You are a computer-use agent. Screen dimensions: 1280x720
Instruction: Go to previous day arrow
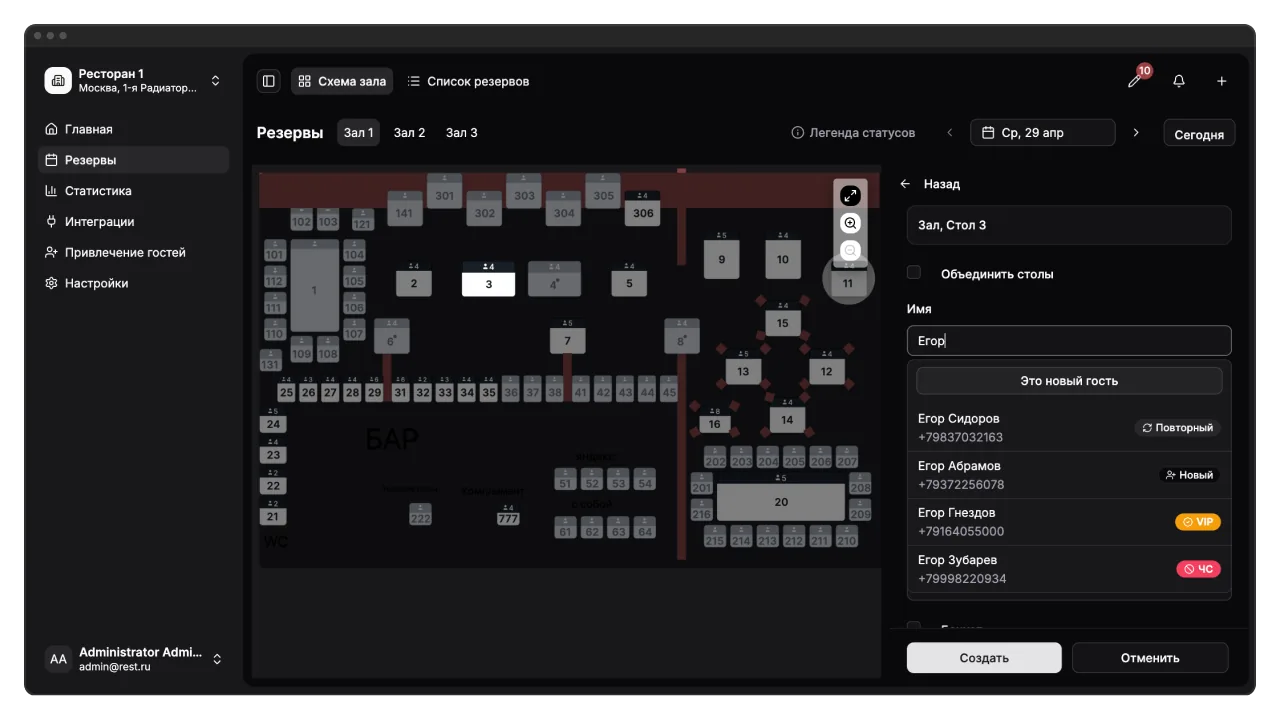[x=950, y=132]
